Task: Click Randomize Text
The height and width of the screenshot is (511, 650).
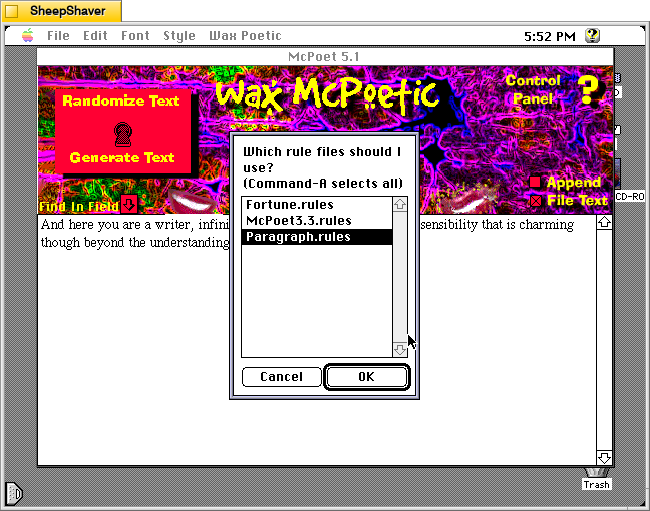Action: click(x=121, y=101)
